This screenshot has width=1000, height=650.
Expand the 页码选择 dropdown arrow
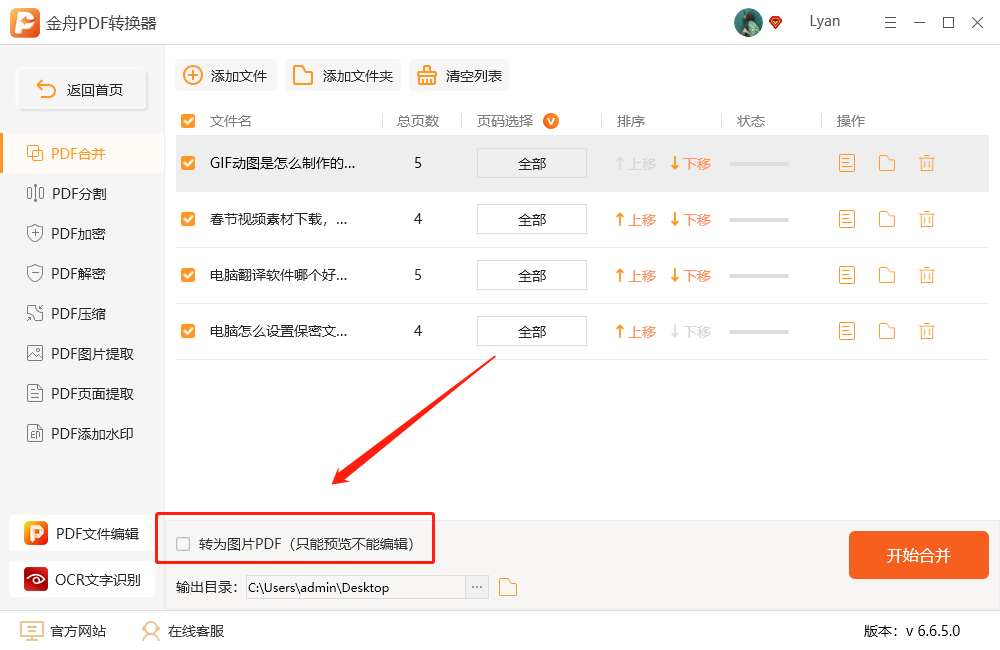point(551,120)
